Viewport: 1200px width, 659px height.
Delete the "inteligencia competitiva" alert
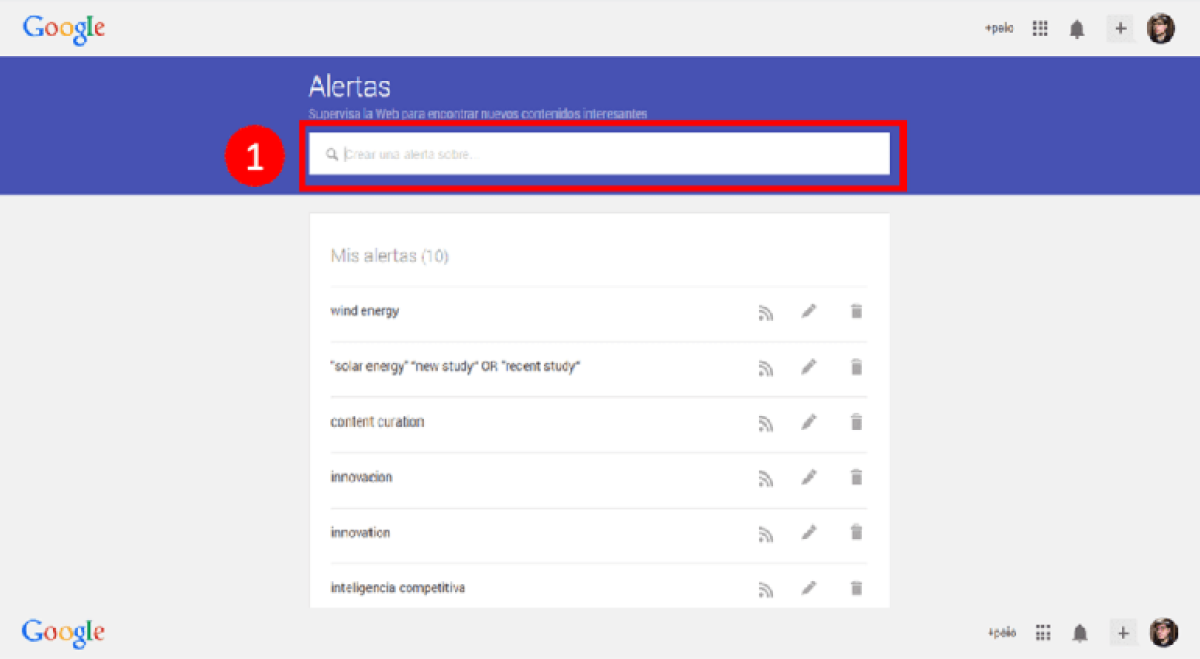[856, 588]
